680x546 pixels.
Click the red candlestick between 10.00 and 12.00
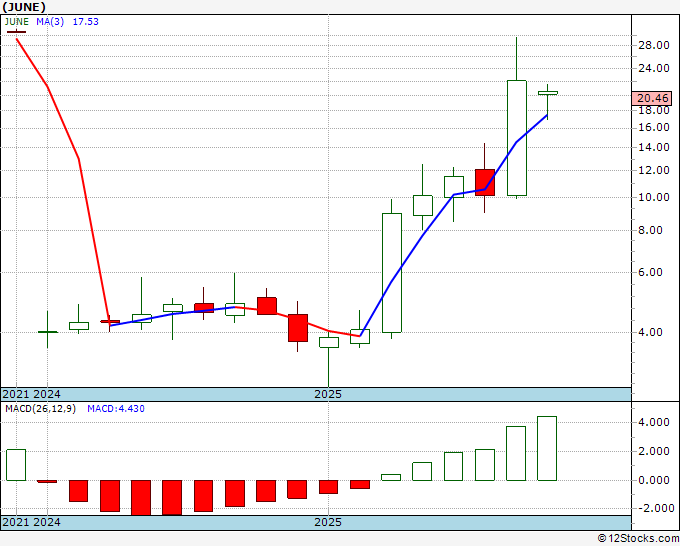click(485, 183)
